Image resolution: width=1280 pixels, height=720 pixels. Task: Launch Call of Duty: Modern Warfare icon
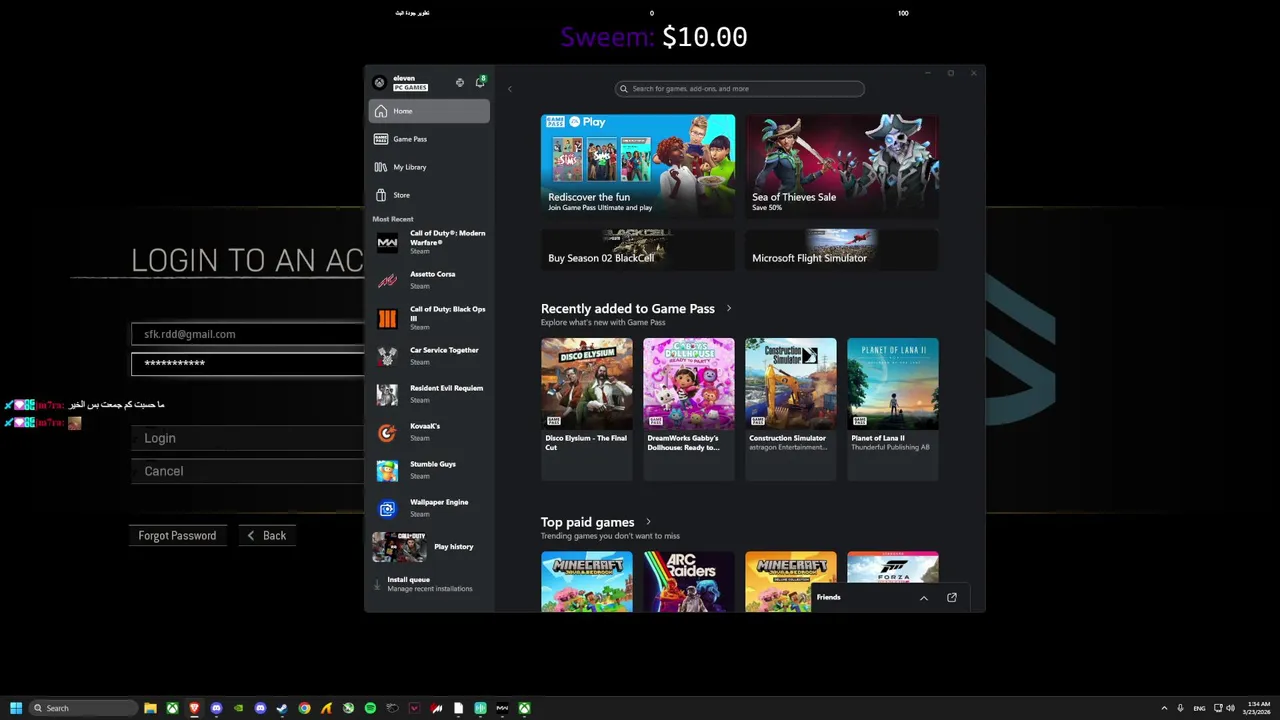point(387,242)
